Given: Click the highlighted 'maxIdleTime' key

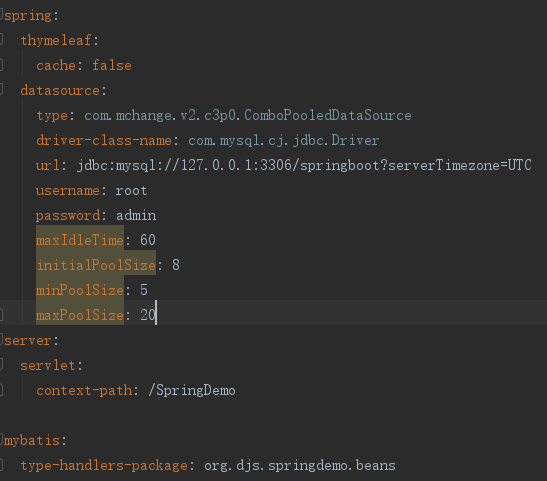Looking at the screenshot, I should pos(80,240).
